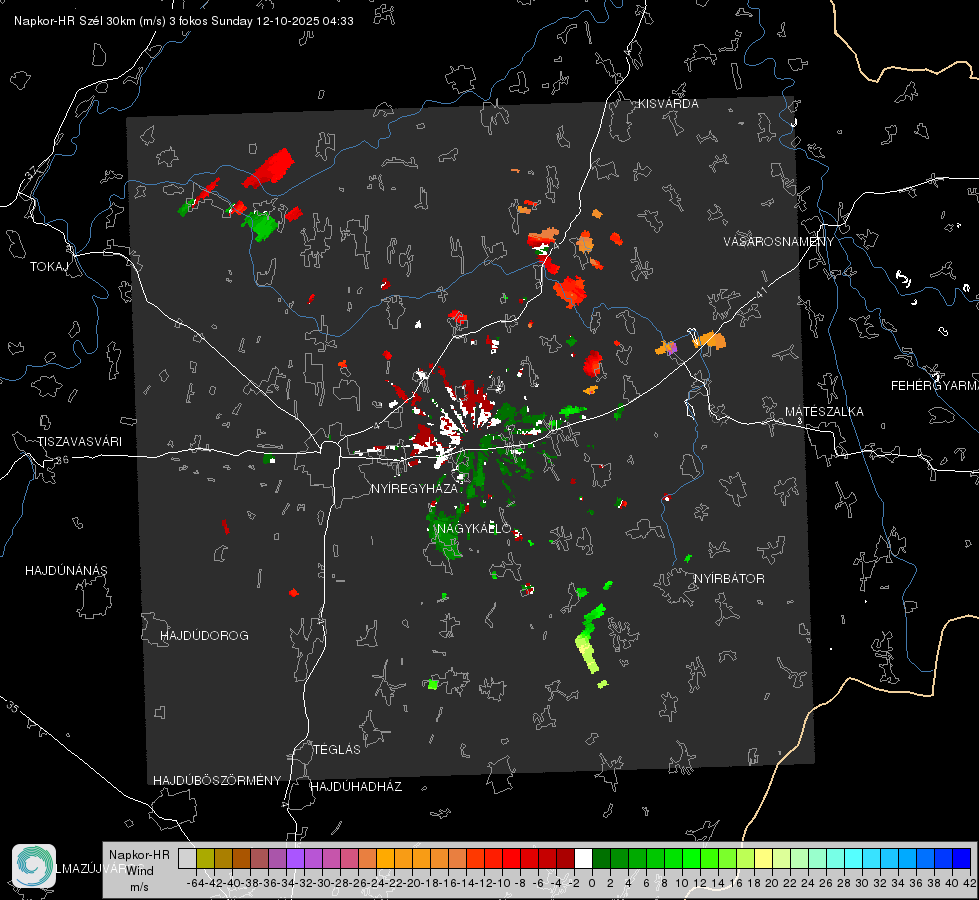Click the Napkor-HR legend title

pos(139,855)
